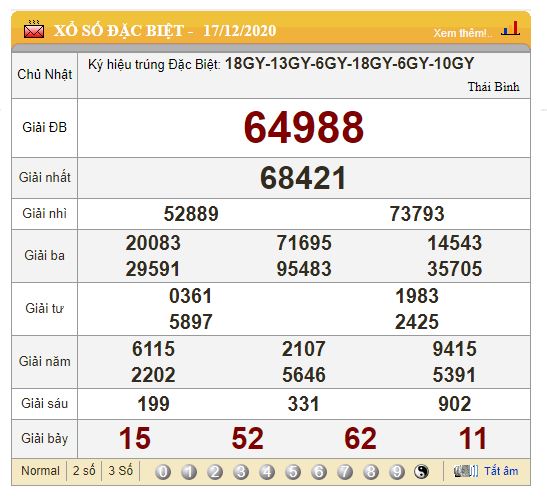The image size is (547, 503).
Task: Open the bar chart statistics icon
Action: point(510,28)
